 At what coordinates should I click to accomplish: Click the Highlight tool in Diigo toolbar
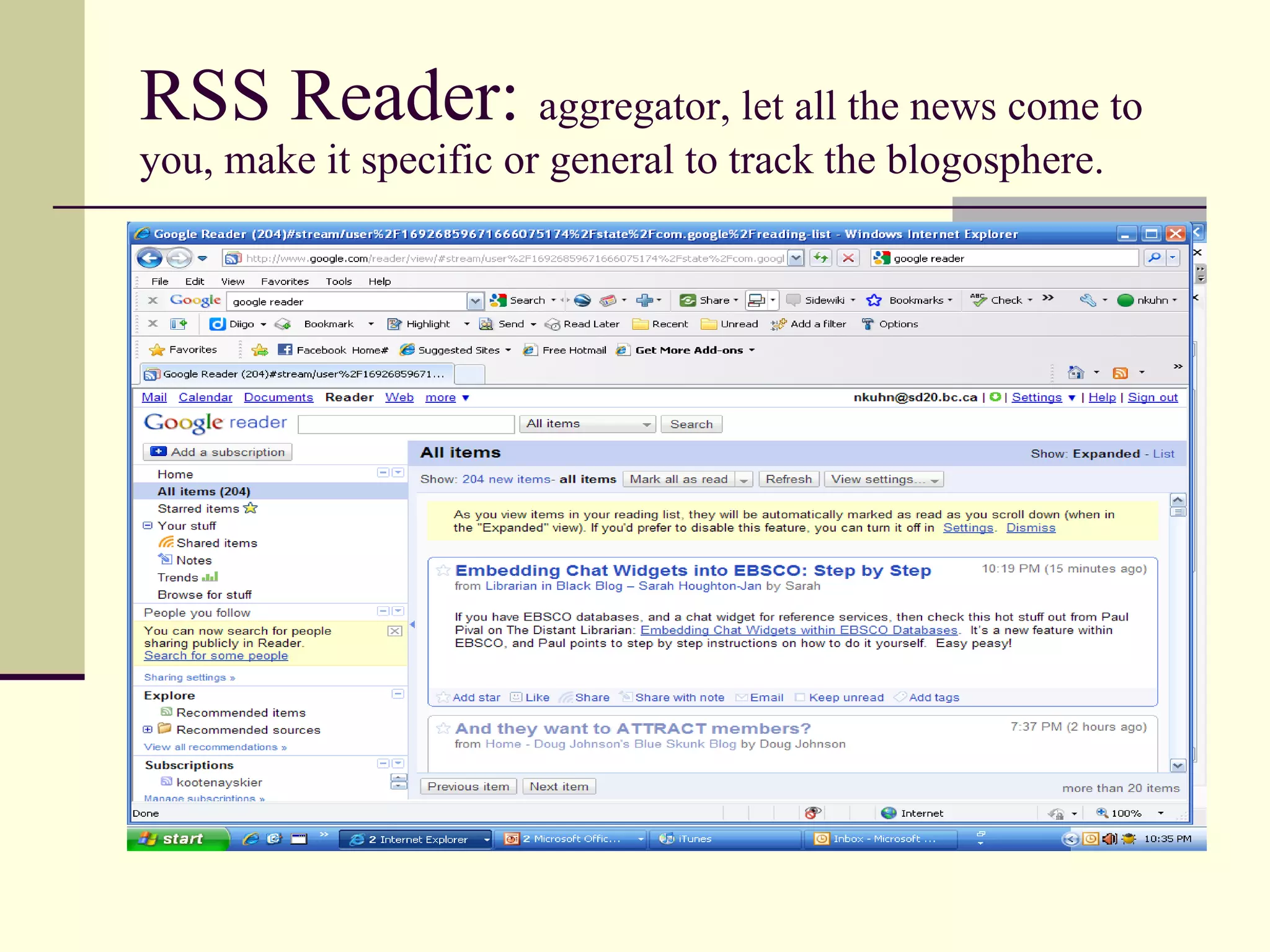tap(420, 324)
